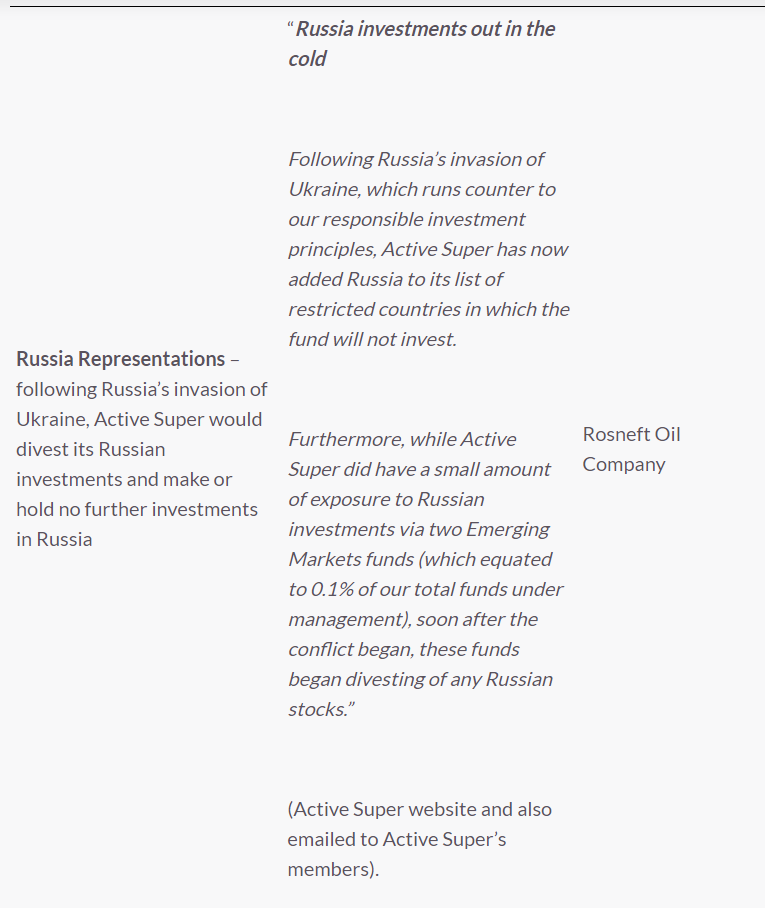Click the "(Active Super website and also" note
The height and width of the screenshot is (908, 765).
tap(419, 809)
